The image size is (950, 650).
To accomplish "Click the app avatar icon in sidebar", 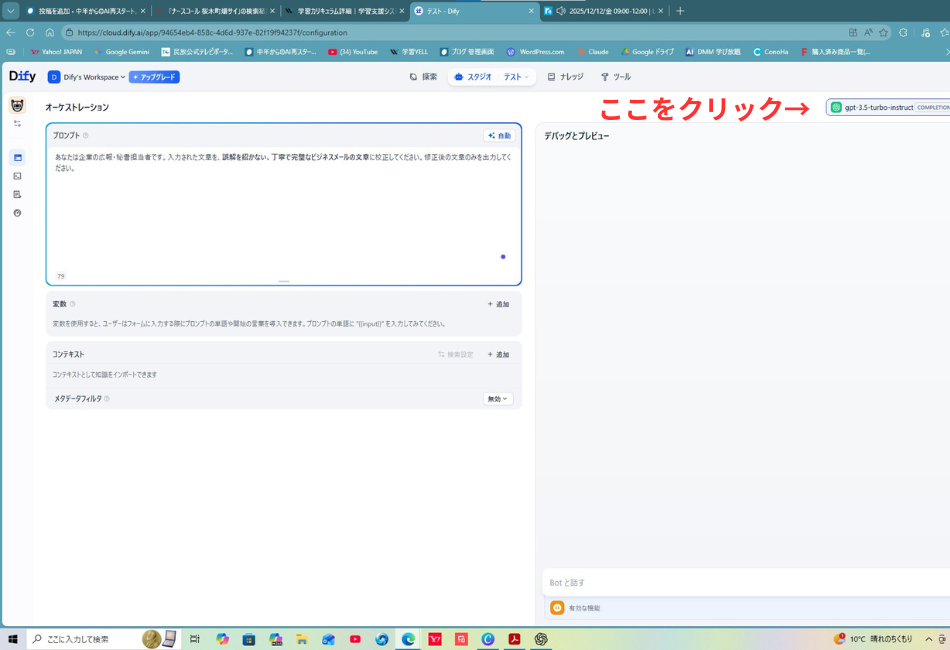I will tap(17, 103).
